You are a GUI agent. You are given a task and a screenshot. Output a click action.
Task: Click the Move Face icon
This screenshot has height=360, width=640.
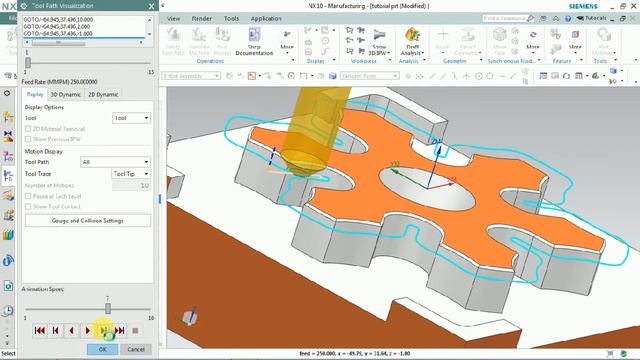click(500, 35)
